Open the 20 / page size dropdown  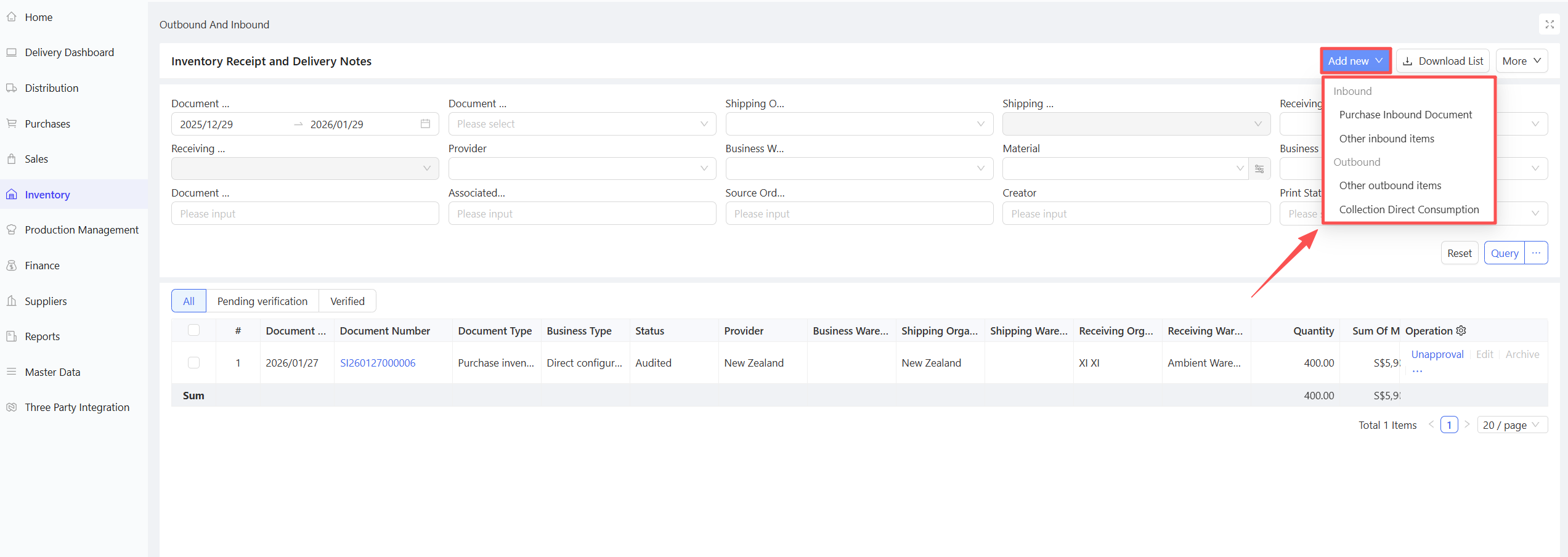1511,425
